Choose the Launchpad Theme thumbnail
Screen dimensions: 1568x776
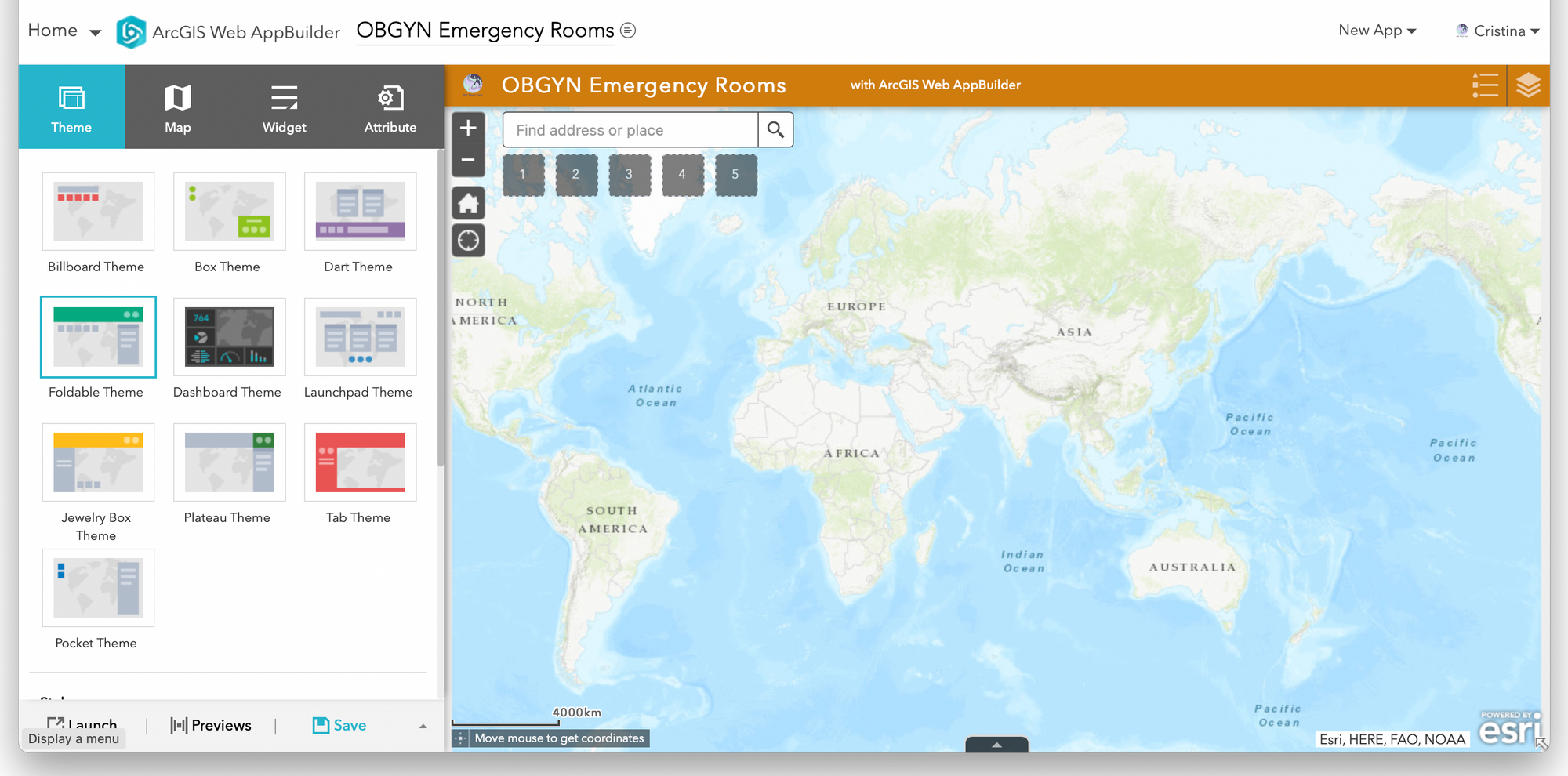[360, 337]
